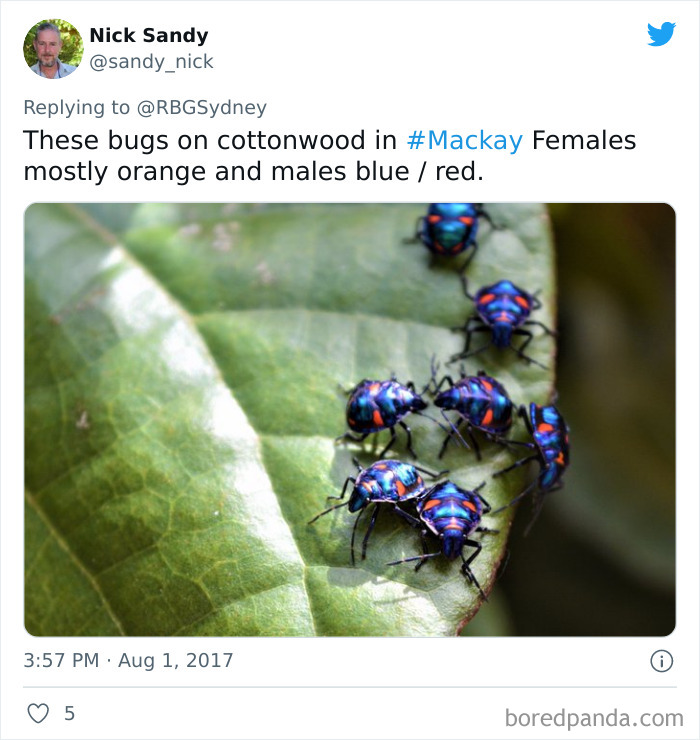Open the photo of blue bugs
The height and width of the screenshot is (740, 700).
350,420
